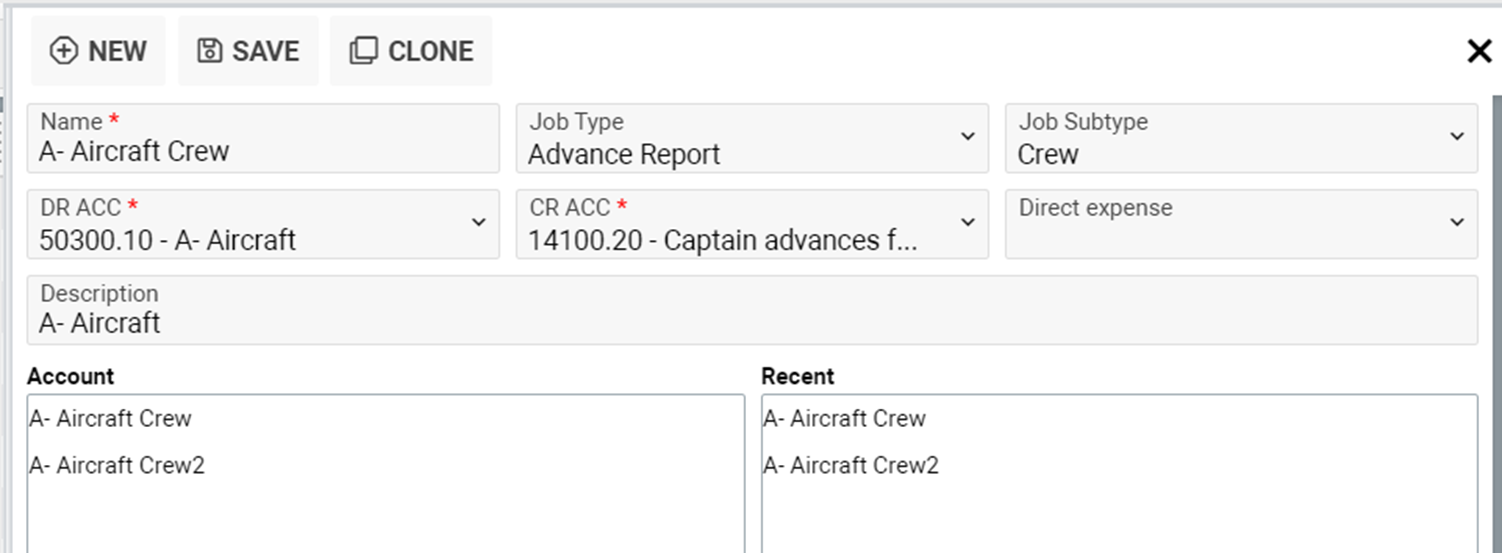Click the Advance Report job type value

pyautogui.click(x=624, y=154)
